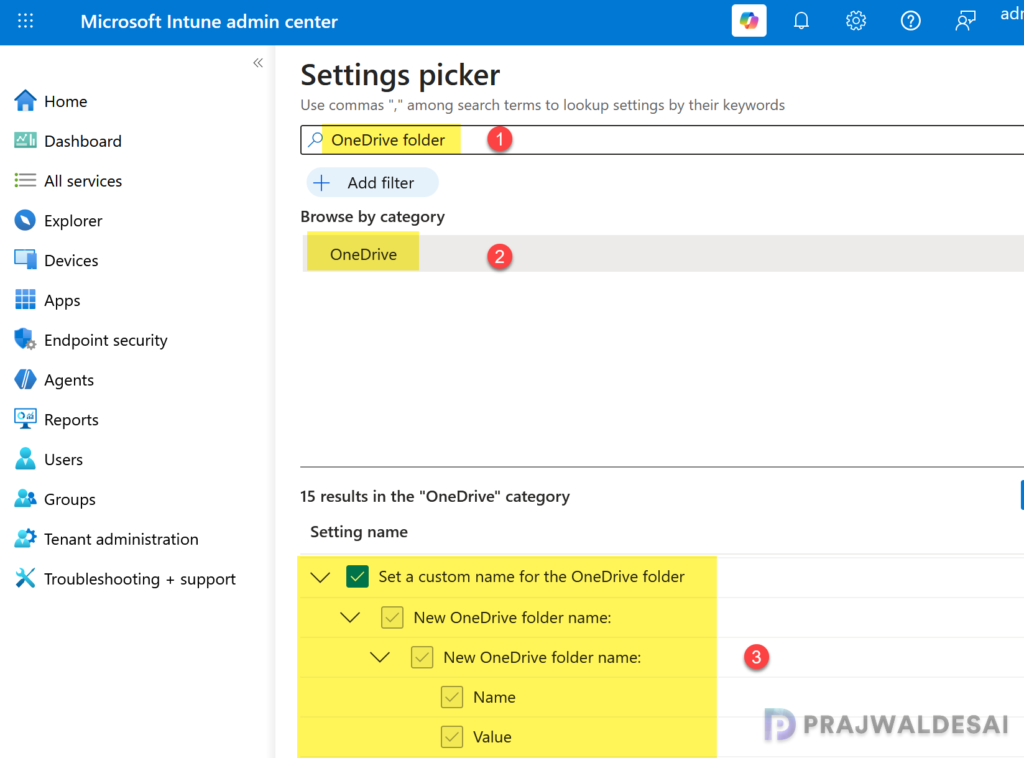1024x758 pixels.
Task: Click the Add filter button
Action: click(372, 183)
